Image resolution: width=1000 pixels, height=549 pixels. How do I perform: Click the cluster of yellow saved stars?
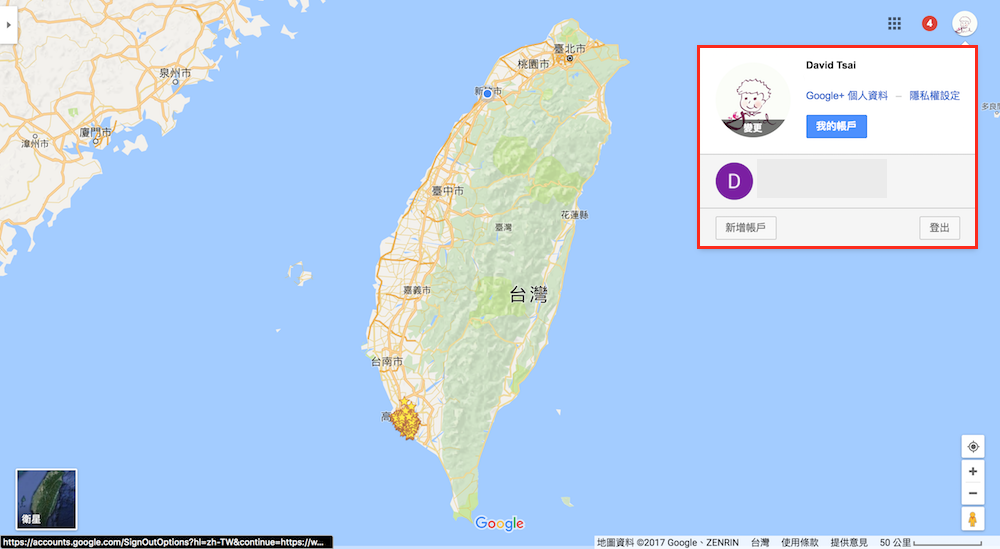point(406,420)
